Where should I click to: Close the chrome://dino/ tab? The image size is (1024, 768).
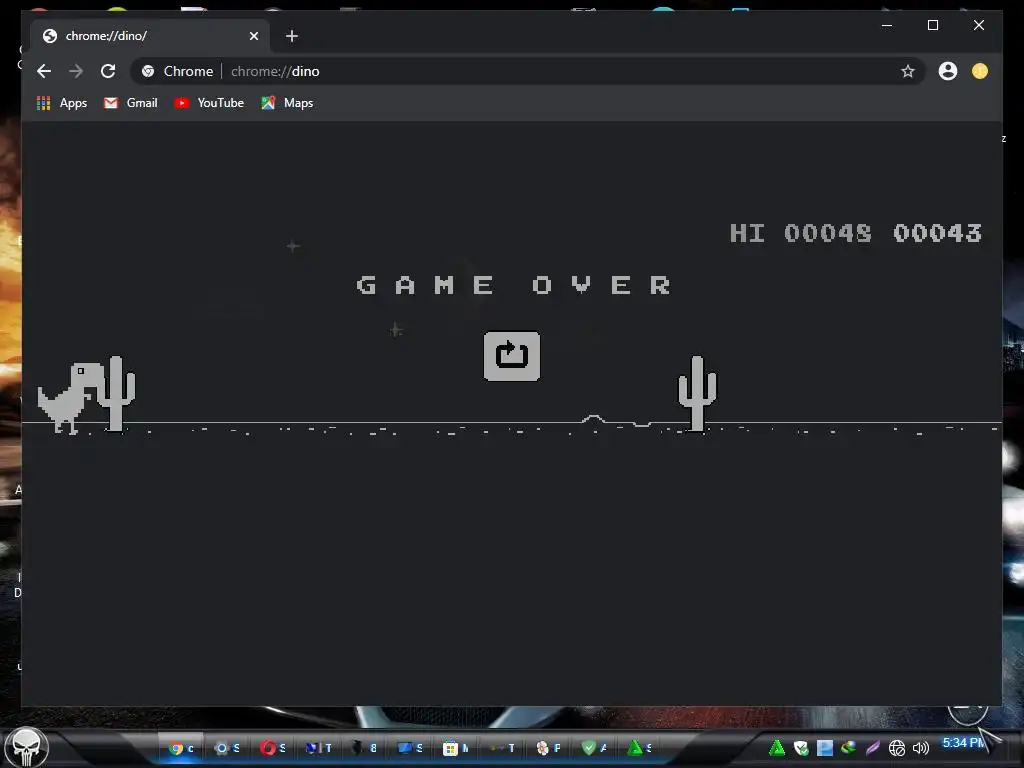pyautogui.click(x=254, y=36)
